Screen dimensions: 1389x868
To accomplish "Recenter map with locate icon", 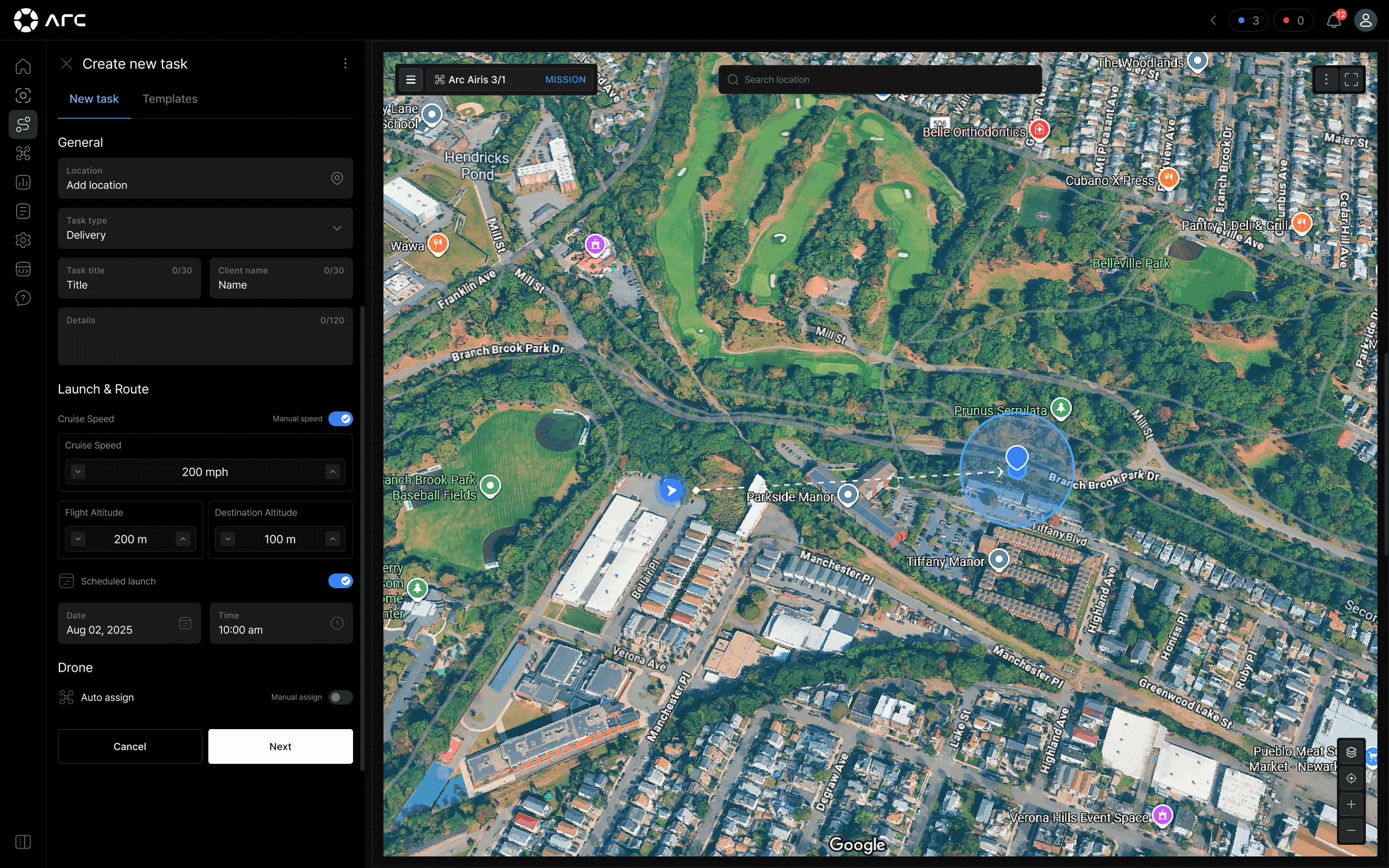I will pyautogui.click(x=1351, y=779).
